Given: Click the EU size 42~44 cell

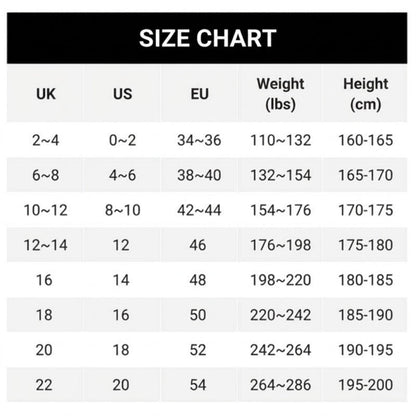Looking at the screenshot, I should point(199,210).
